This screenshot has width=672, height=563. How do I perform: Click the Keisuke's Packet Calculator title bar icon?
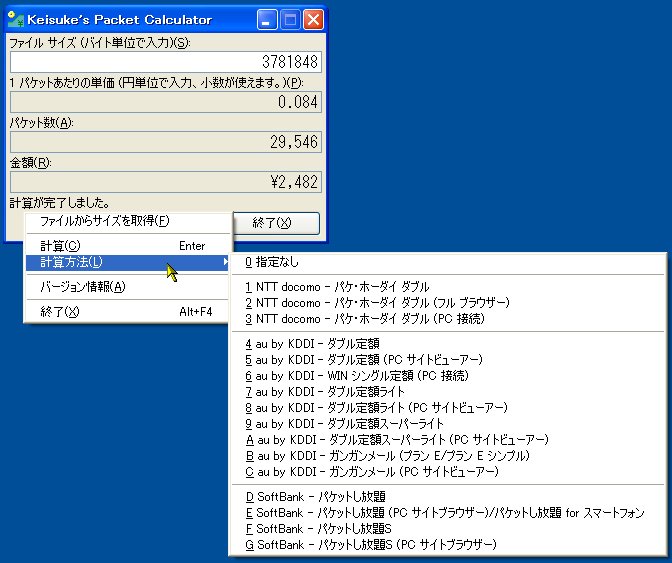pyautogui.click(x=16, y=20)
